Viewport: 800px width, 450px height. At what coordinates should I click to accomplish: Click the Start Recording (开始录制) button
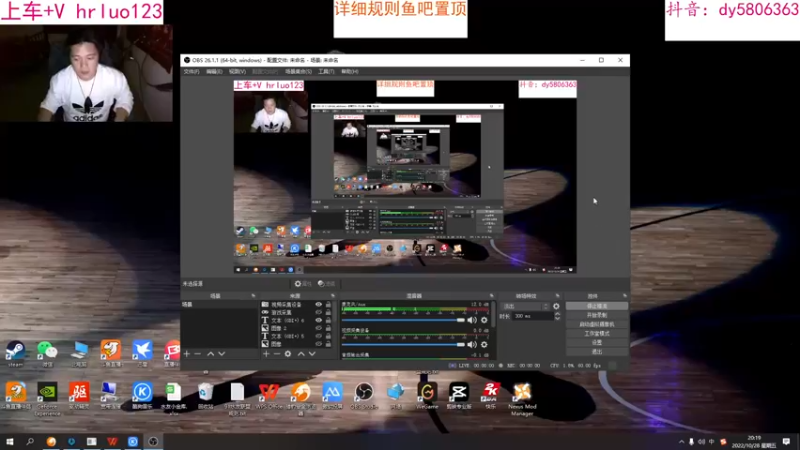click(x=596, y=315)
